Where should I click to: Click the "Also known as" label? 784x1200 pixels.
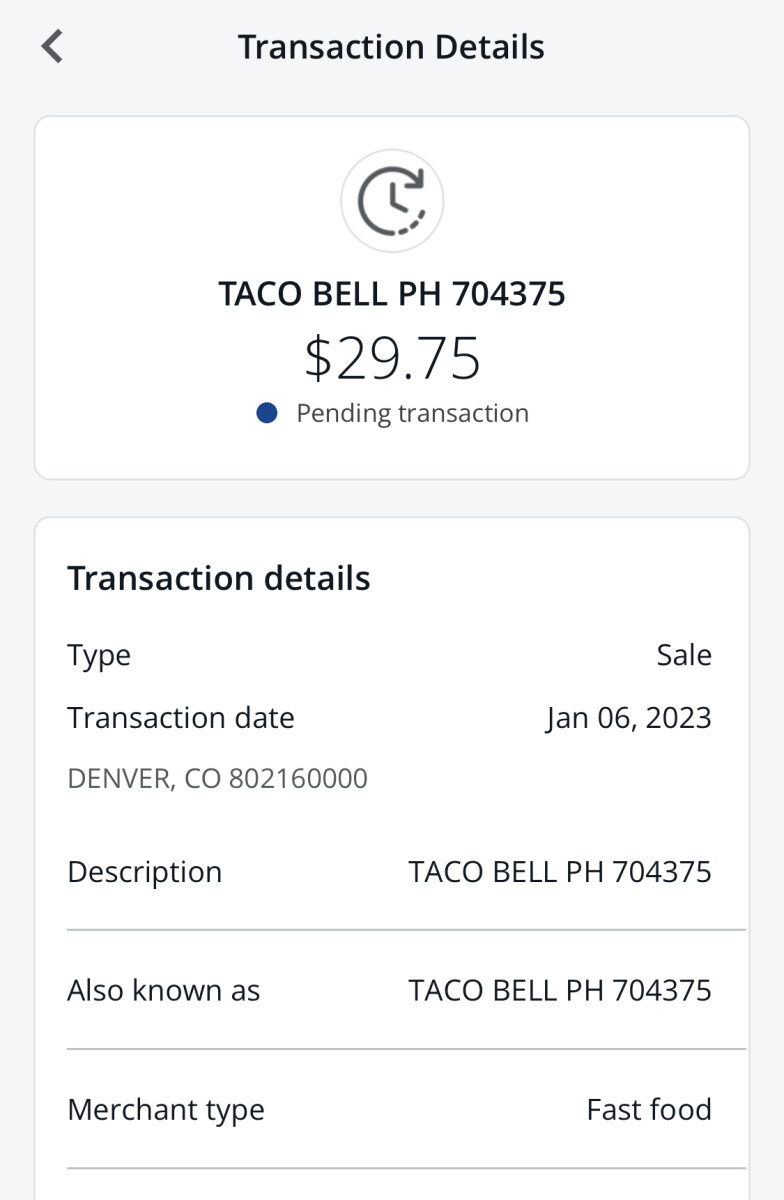click(163, 991)
